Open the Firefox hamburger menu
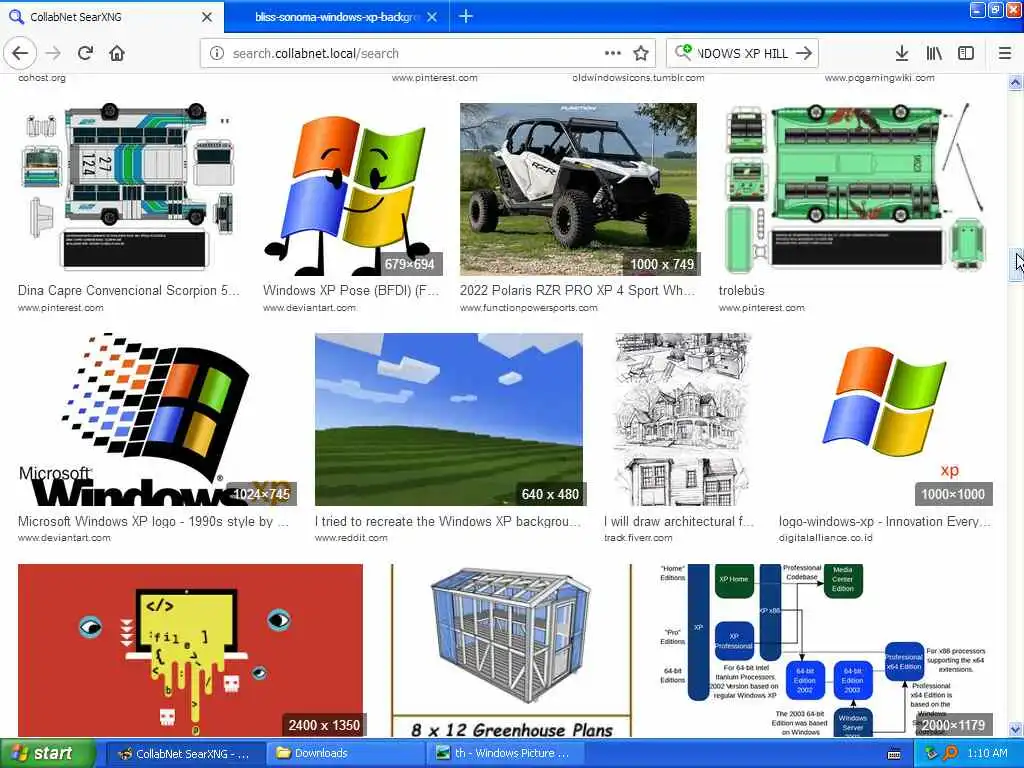Screen dimensions: 1024x768 click(x=1005, y=54)
